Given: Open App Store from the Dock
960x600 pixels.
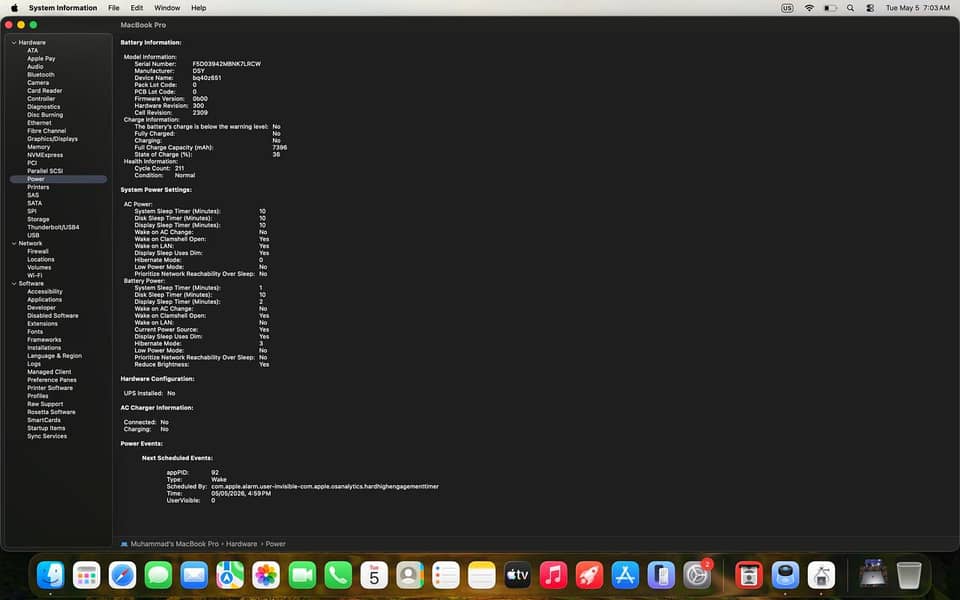Looking at the screenshot, I should [625, 576].
